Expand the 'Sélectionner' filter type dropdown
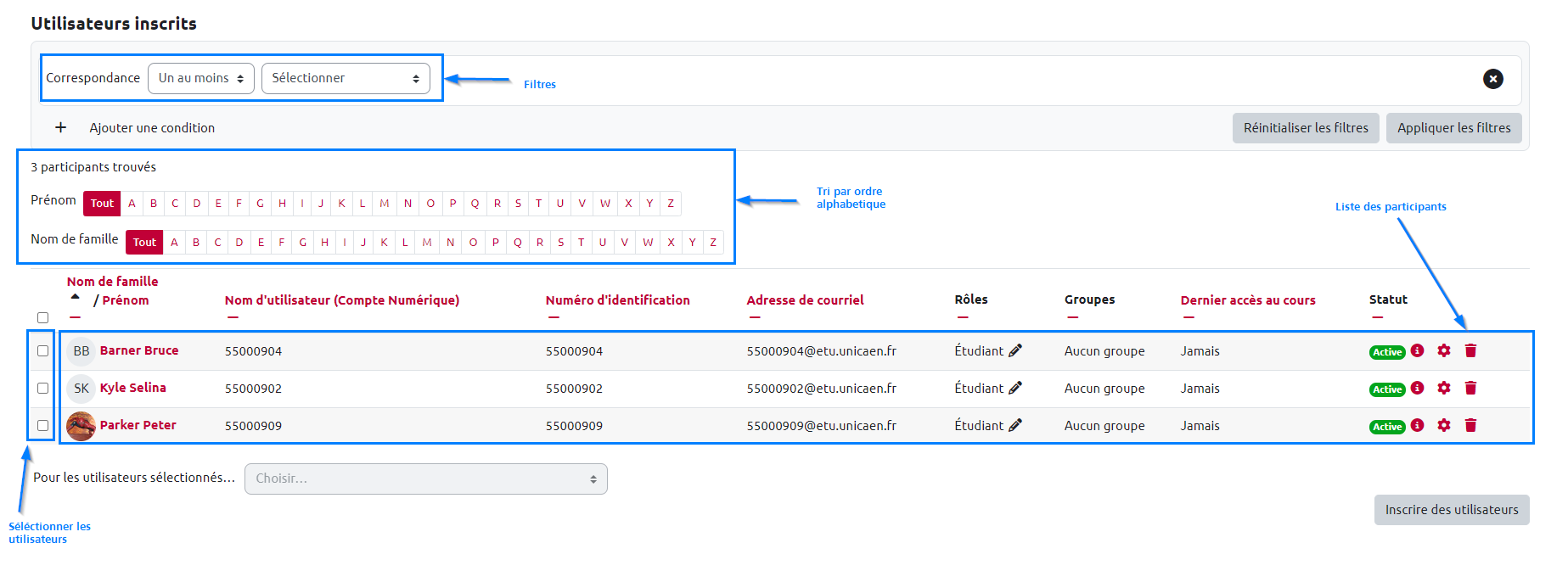 (x=346, y=78)
